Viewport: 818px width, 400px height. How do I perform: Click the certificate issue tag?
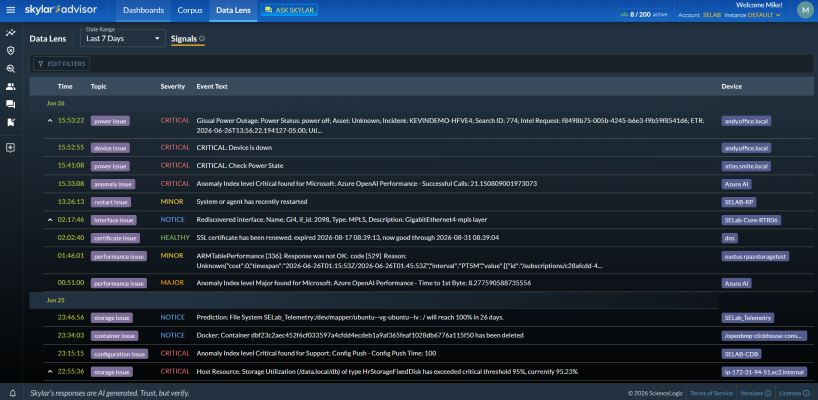click(x=115, y=238)
